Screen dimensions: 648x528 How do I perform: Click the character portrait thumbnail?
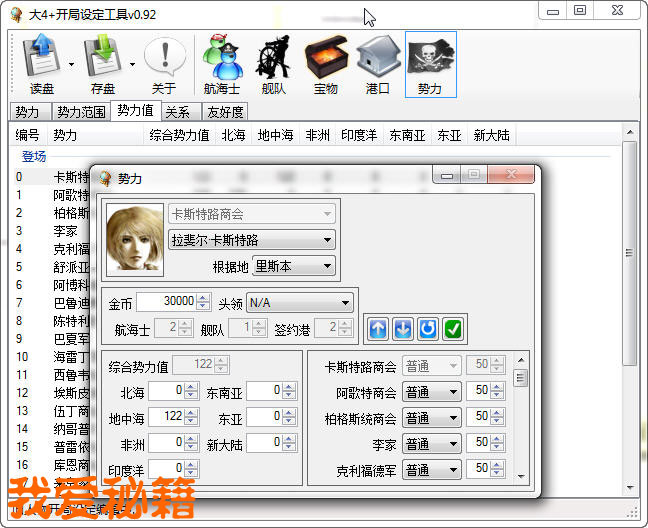click(x=134, y=238)
